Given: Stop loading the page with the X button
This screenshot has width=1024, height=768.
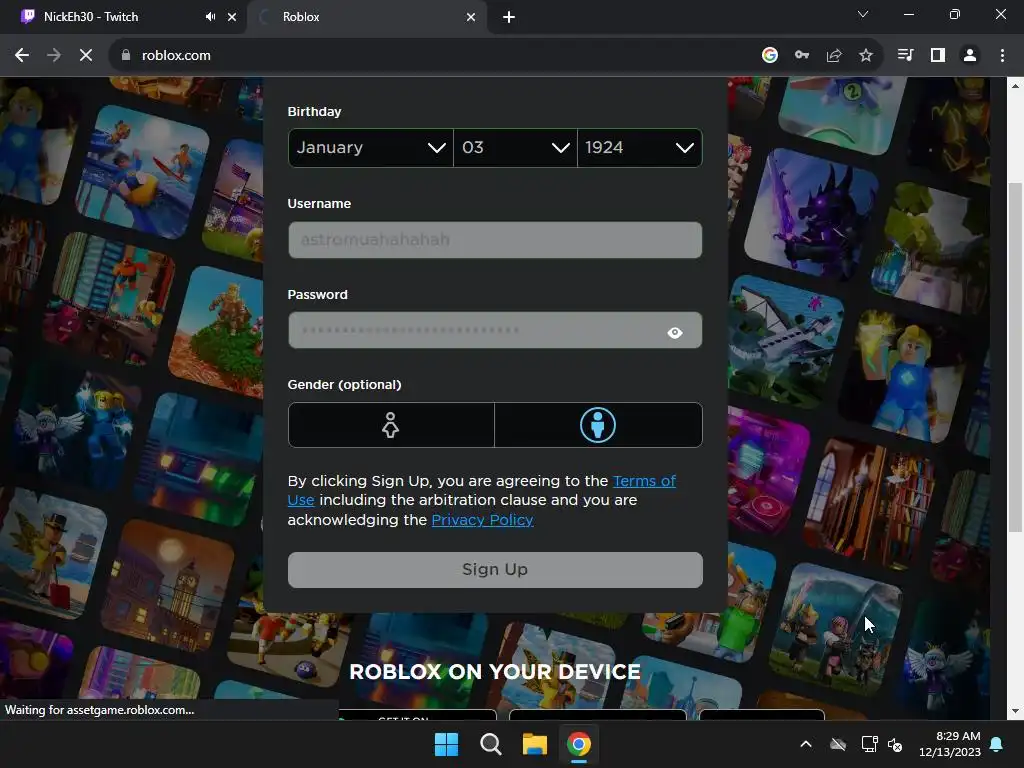Looking at the screenshot, I should [86, 56].
